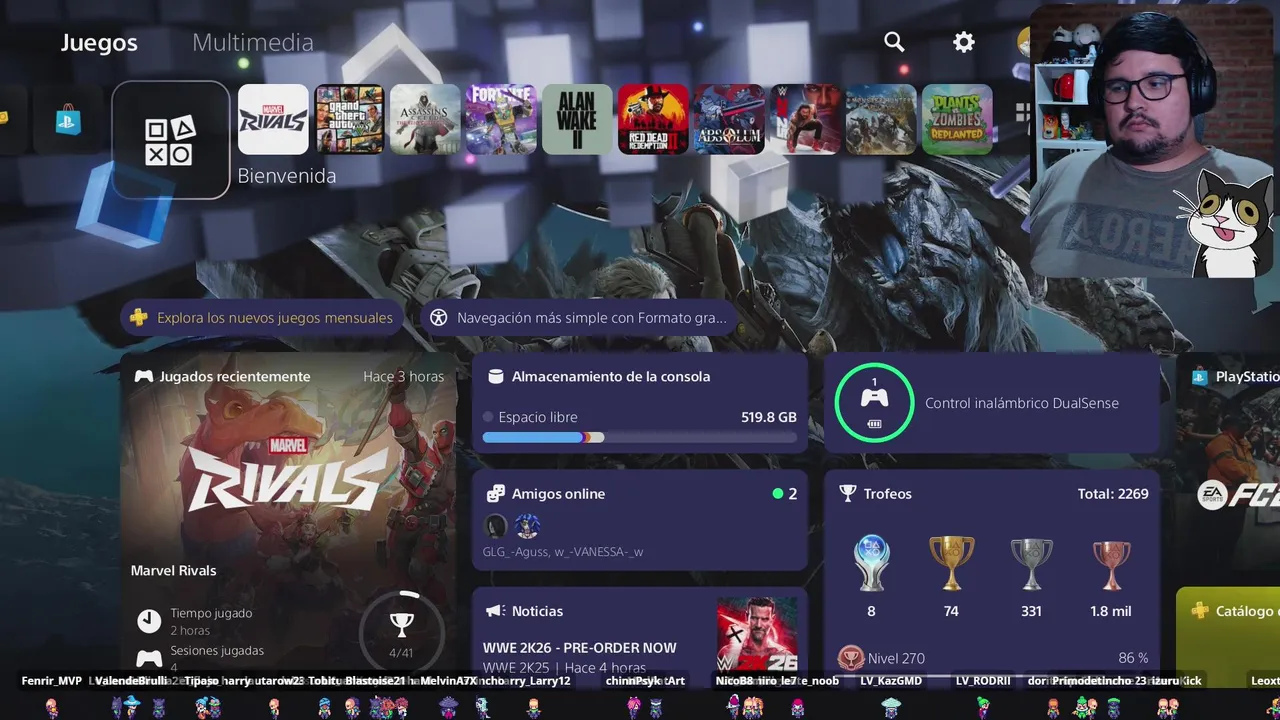The height and width of the screenshot is (720, 1280).
Task: Select the silver trophy icon
Action: 1031,563
